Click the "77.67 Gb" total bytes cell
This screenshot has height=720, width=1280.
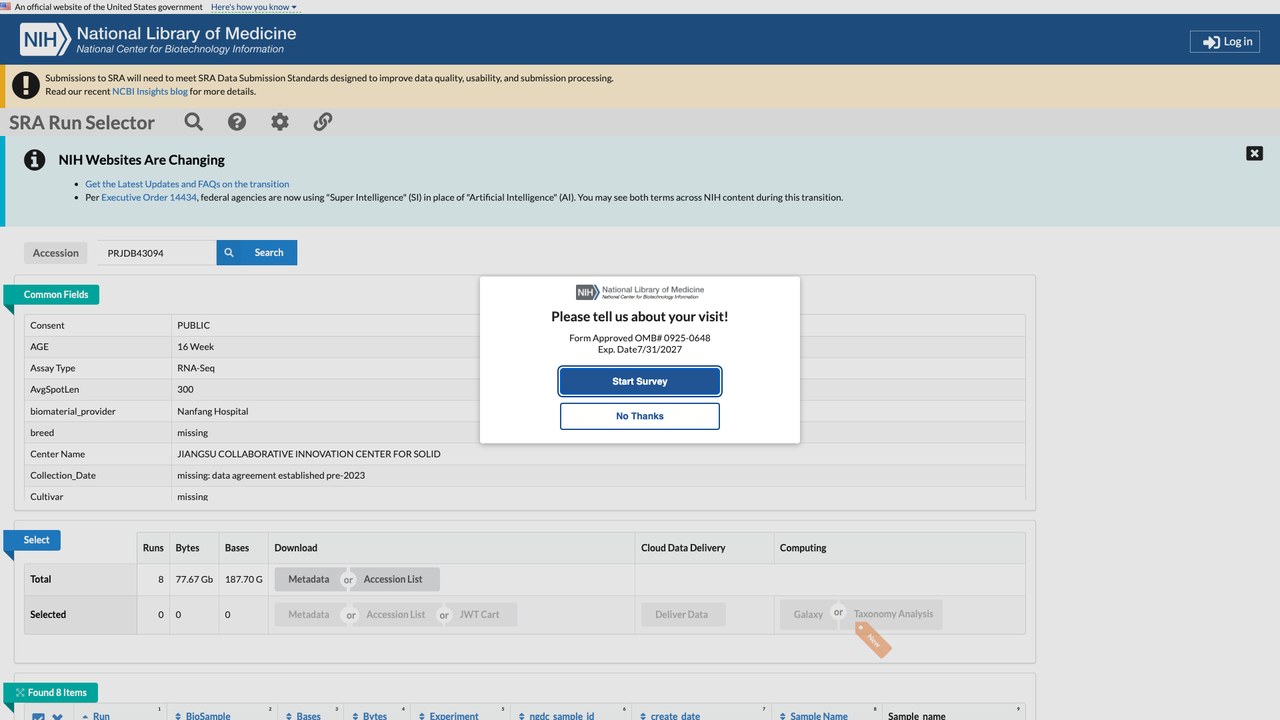[x=194, y=579]
